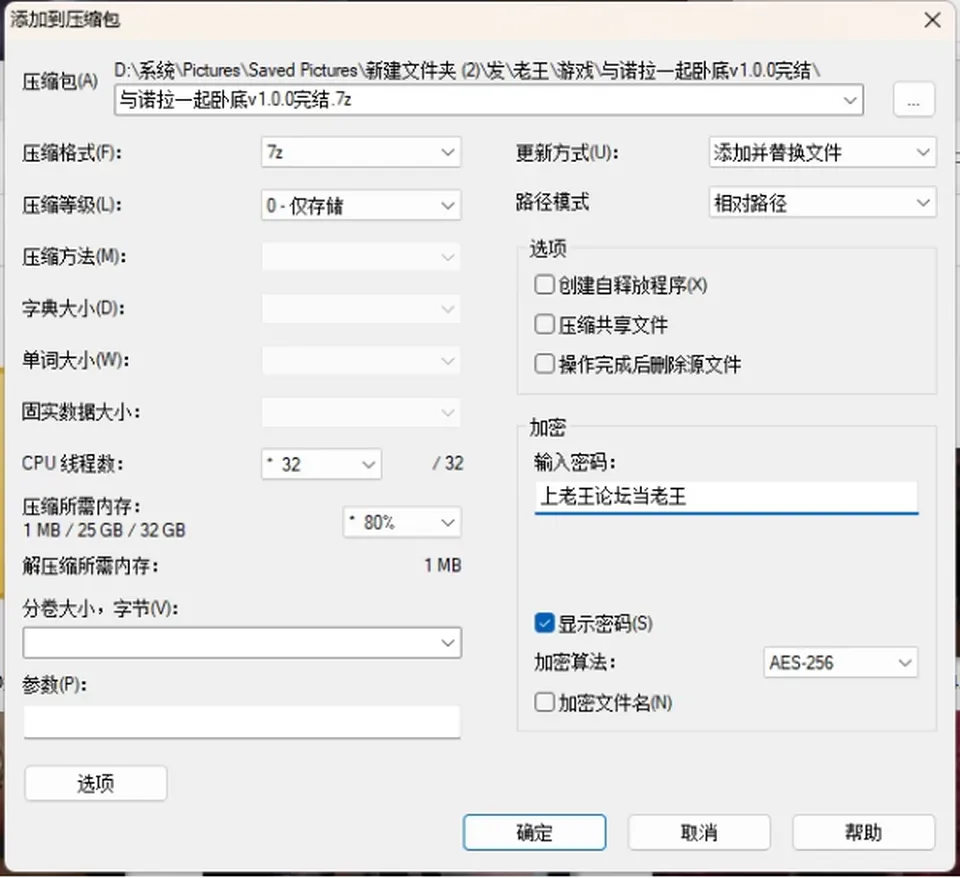Viewport: 960px width, 878px height.
Task: Open the 单词大小 dropdown
Action: [361, 361]
